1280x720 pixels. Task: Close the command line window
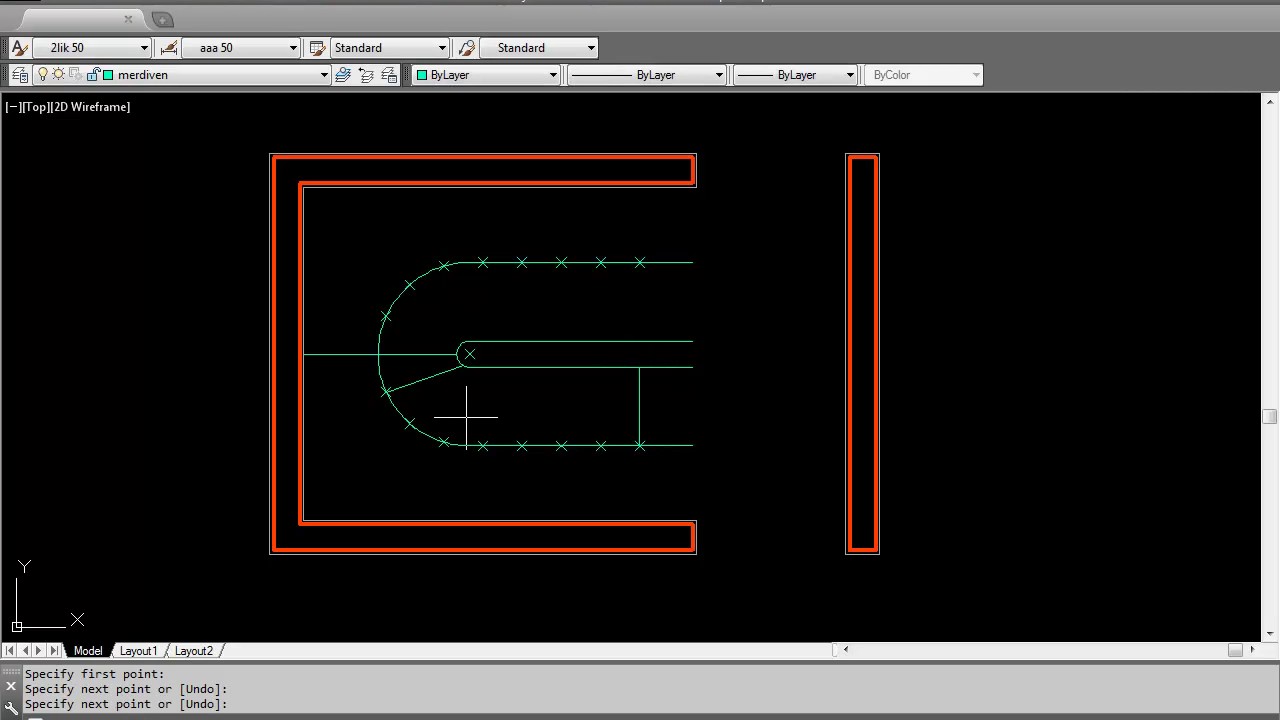point(11,687)
